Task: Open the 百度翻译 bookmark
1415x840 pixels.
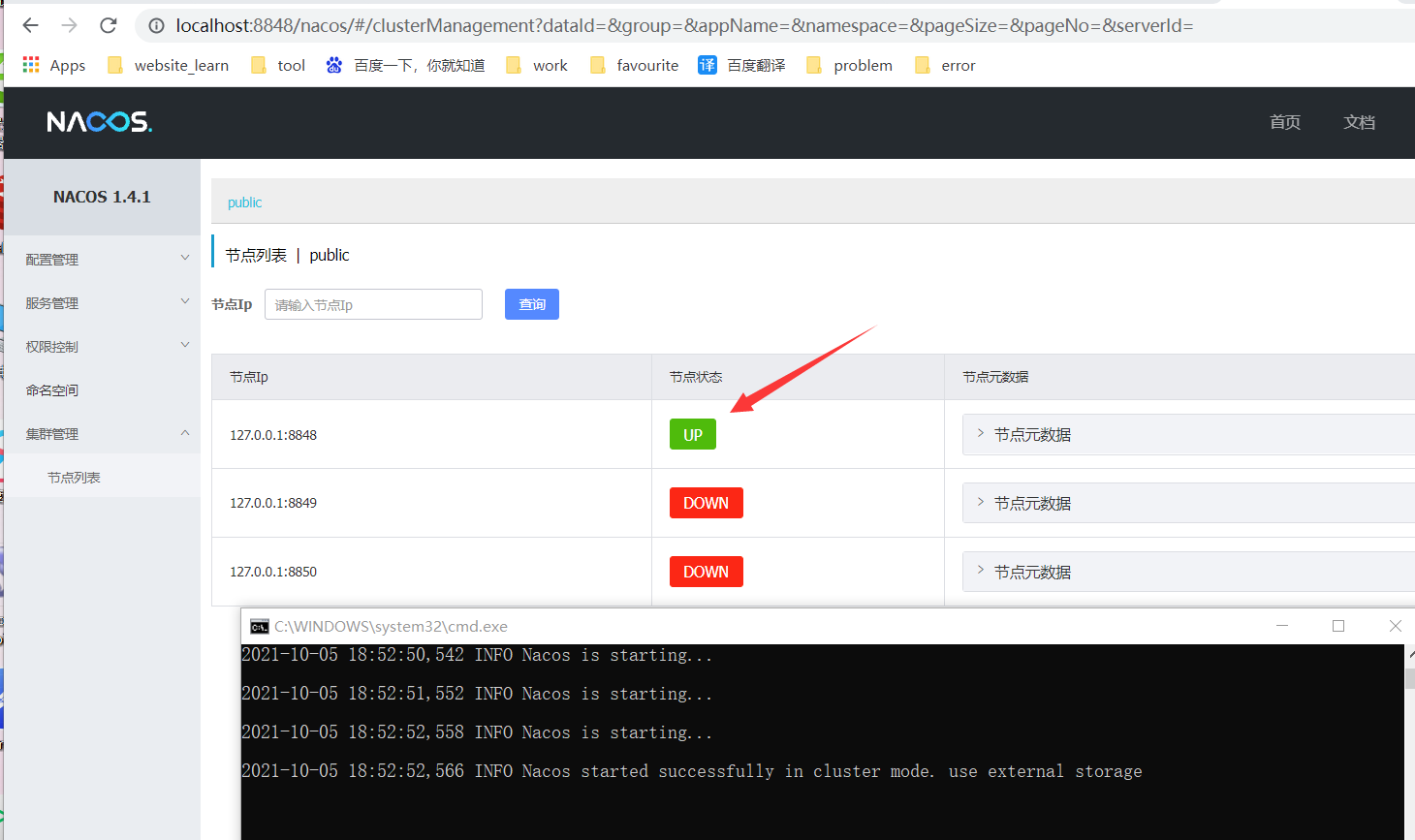Action: click(x=741, y=65)
